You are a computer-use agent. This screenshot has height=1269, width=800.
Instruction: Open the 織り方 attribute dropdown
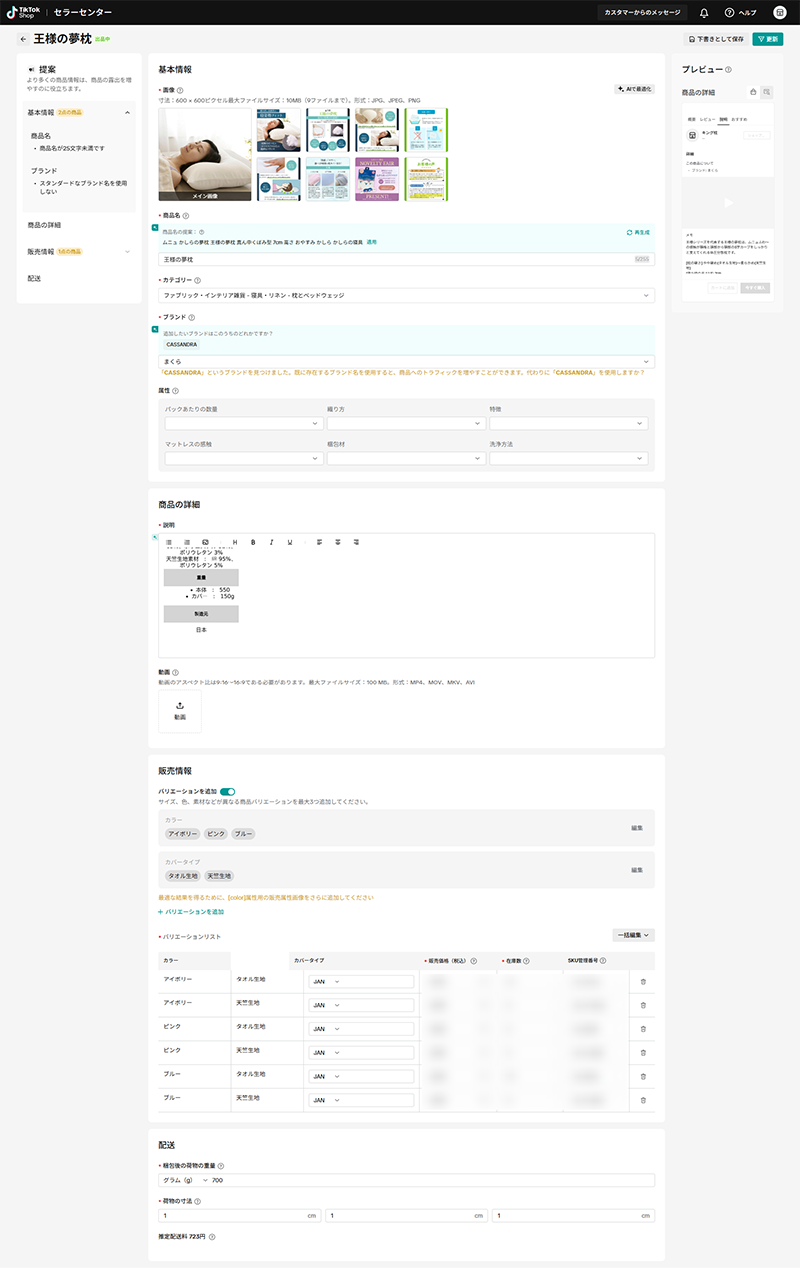coord(404,423)
